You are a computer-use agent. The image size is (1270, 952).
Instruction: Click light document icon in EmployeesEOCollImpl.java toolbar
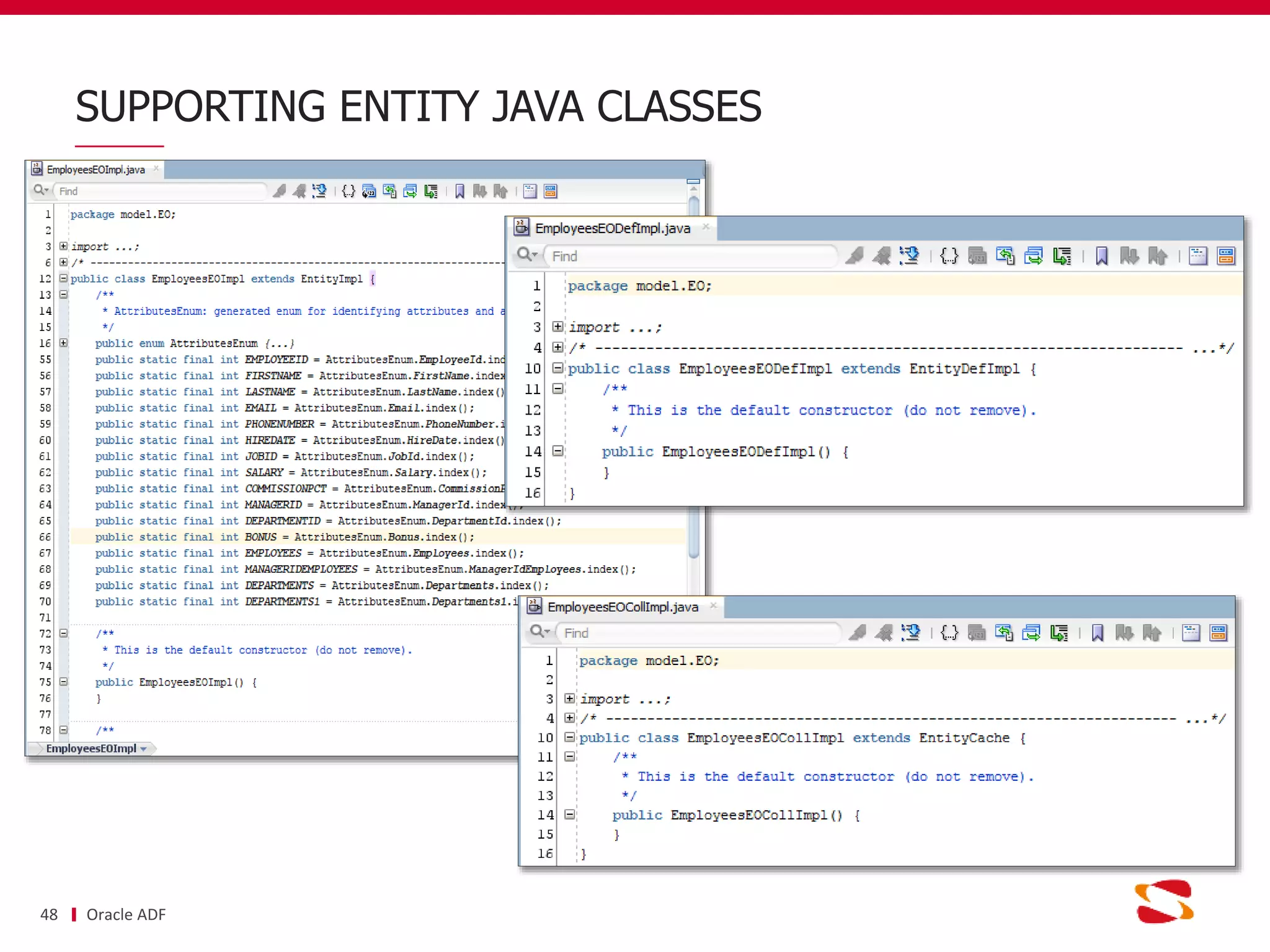[1191, 632]
